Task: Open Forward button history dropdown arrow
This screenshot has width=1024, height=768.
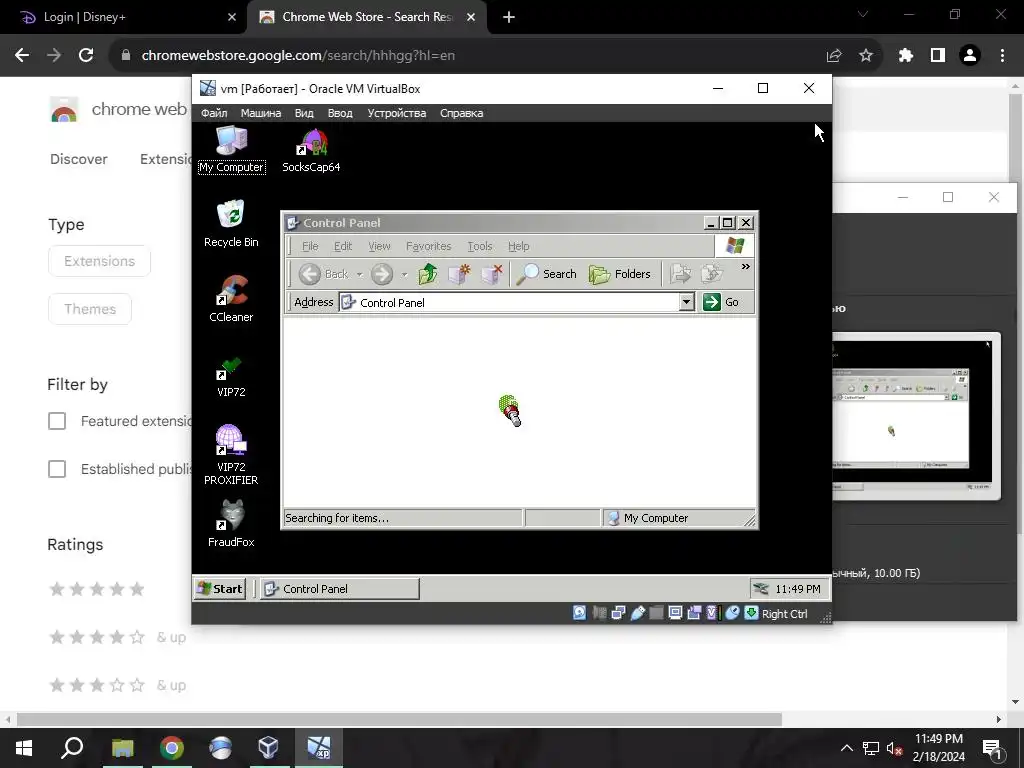Action: tap(405, 274)
